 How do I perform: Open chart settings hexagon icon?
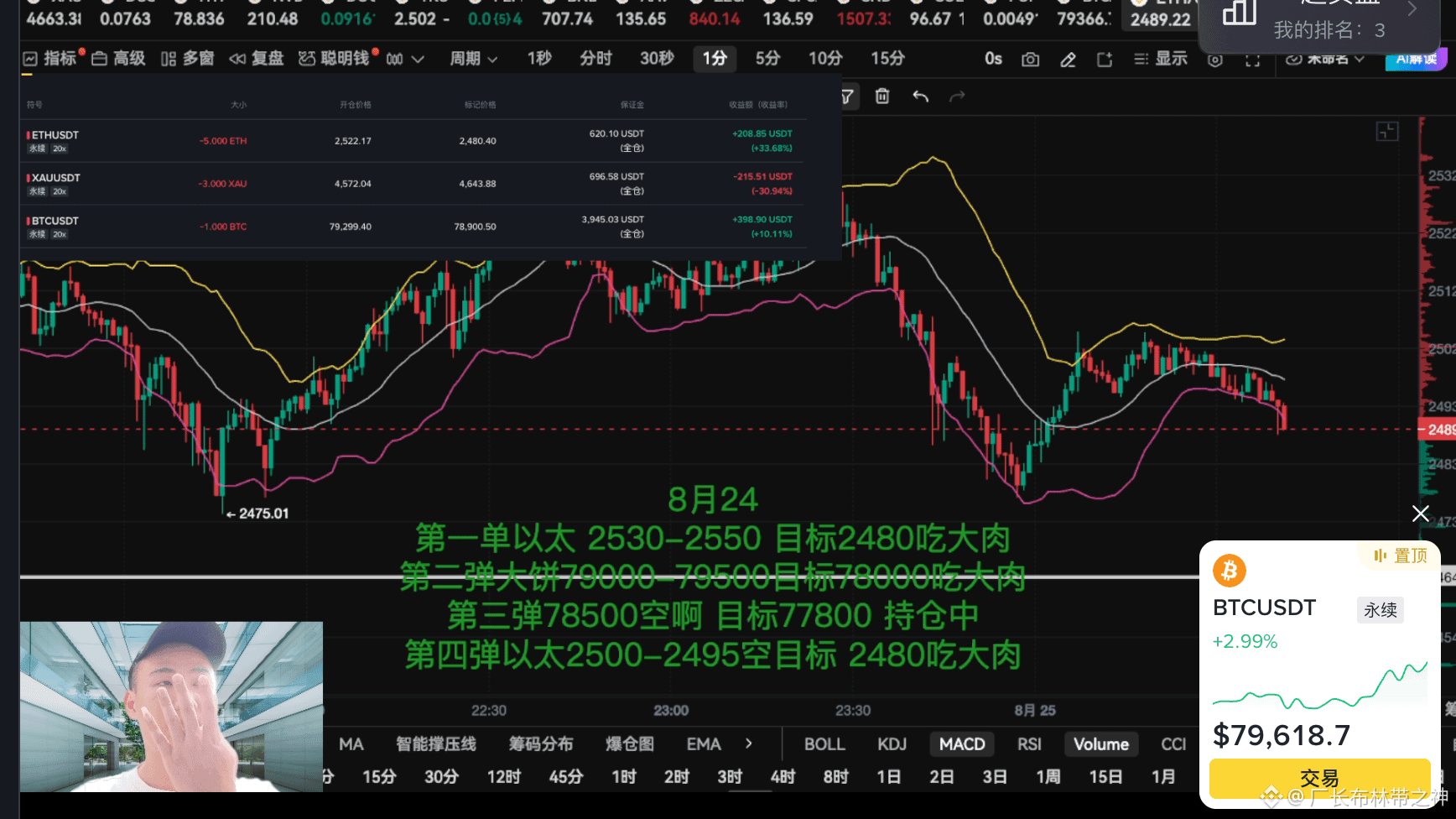[x=1215, y=60]
